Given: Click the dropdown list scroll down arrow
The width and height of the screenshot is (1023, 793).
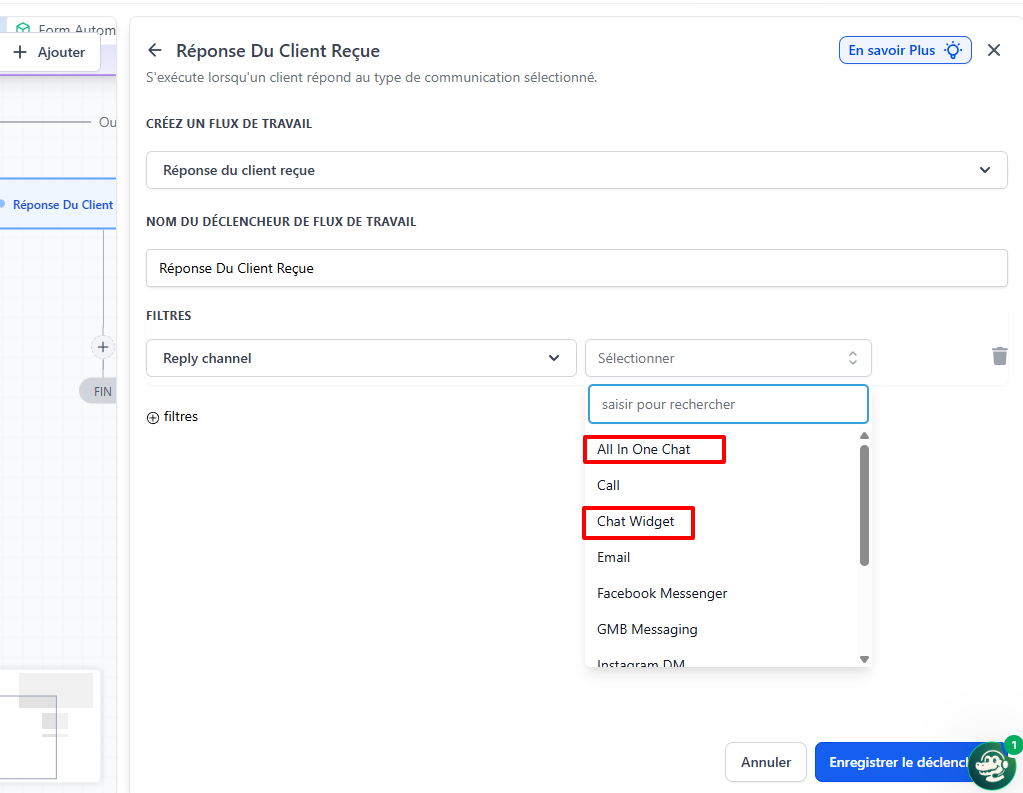Looking at the screenshot, I should coord(864,659).
